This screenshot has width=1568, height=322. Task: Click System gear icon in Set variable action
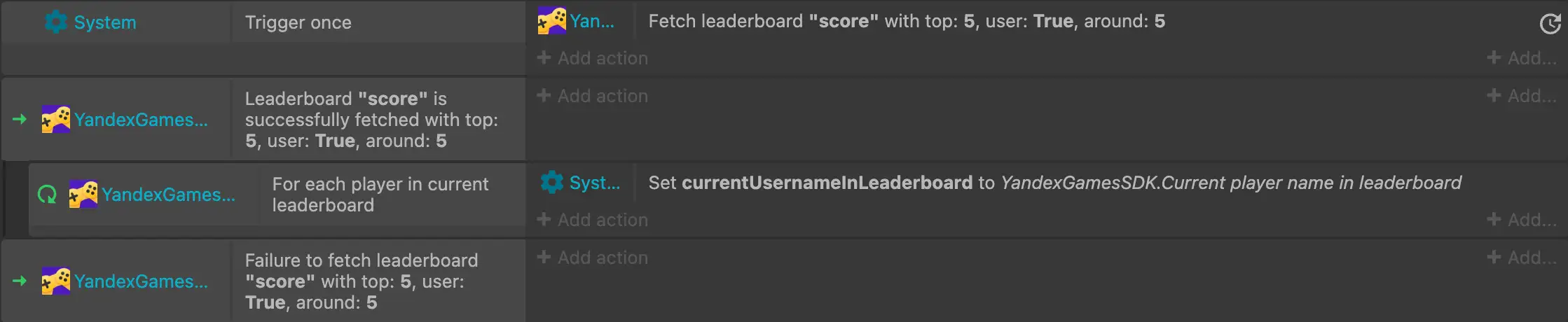click(551, 183)
